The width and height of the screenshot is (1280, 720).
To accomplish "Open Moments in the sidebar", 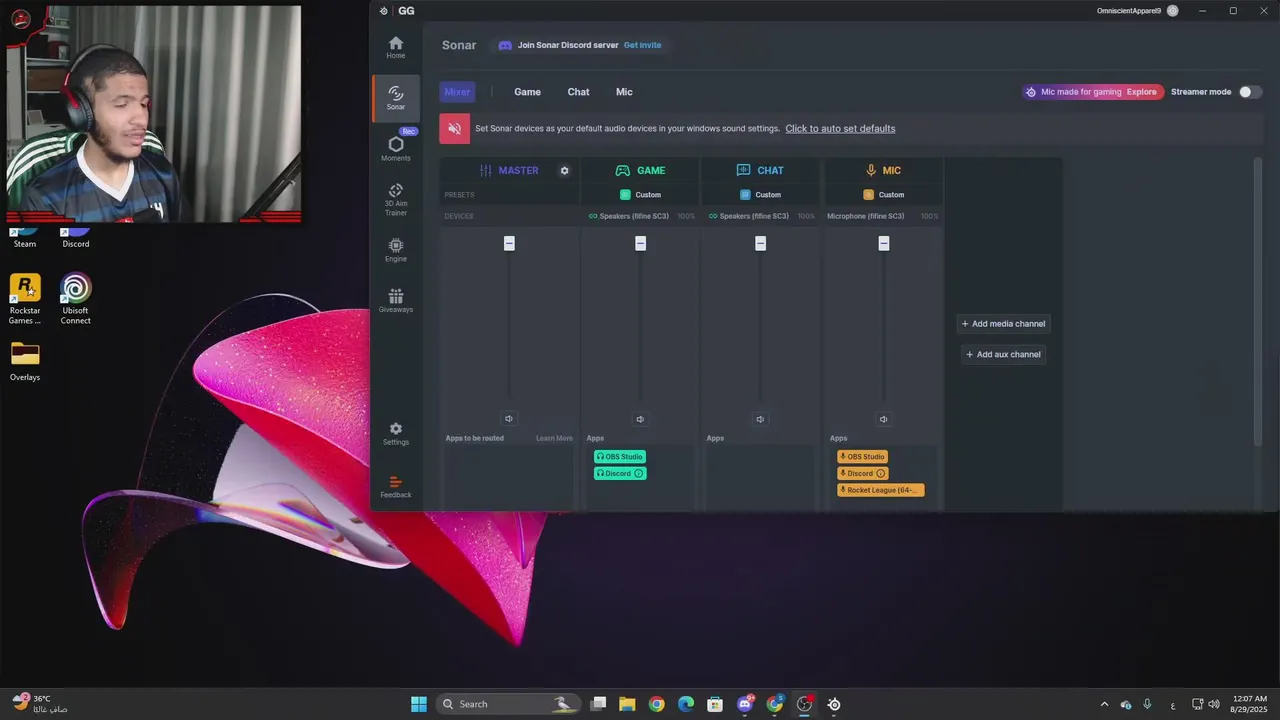I will coord(396,148).
